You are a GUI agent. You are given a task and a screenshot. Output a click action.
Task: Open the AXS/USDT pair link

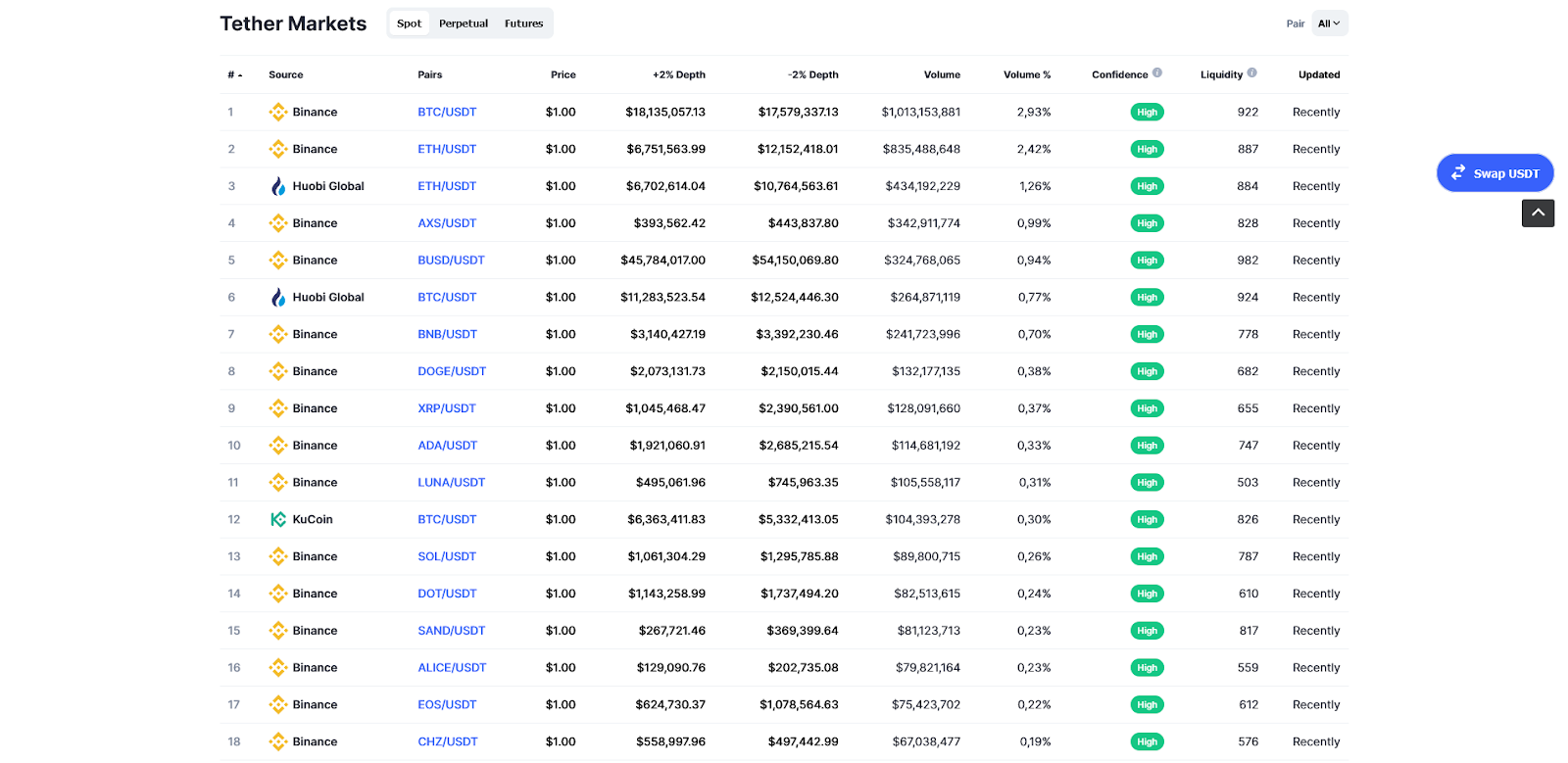click(447, 223)
